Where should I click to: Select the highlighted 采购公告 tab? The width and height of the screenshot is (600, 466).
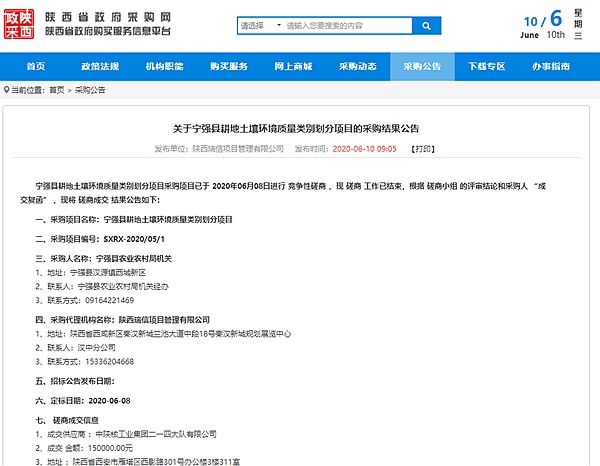(x=422, y=66)
